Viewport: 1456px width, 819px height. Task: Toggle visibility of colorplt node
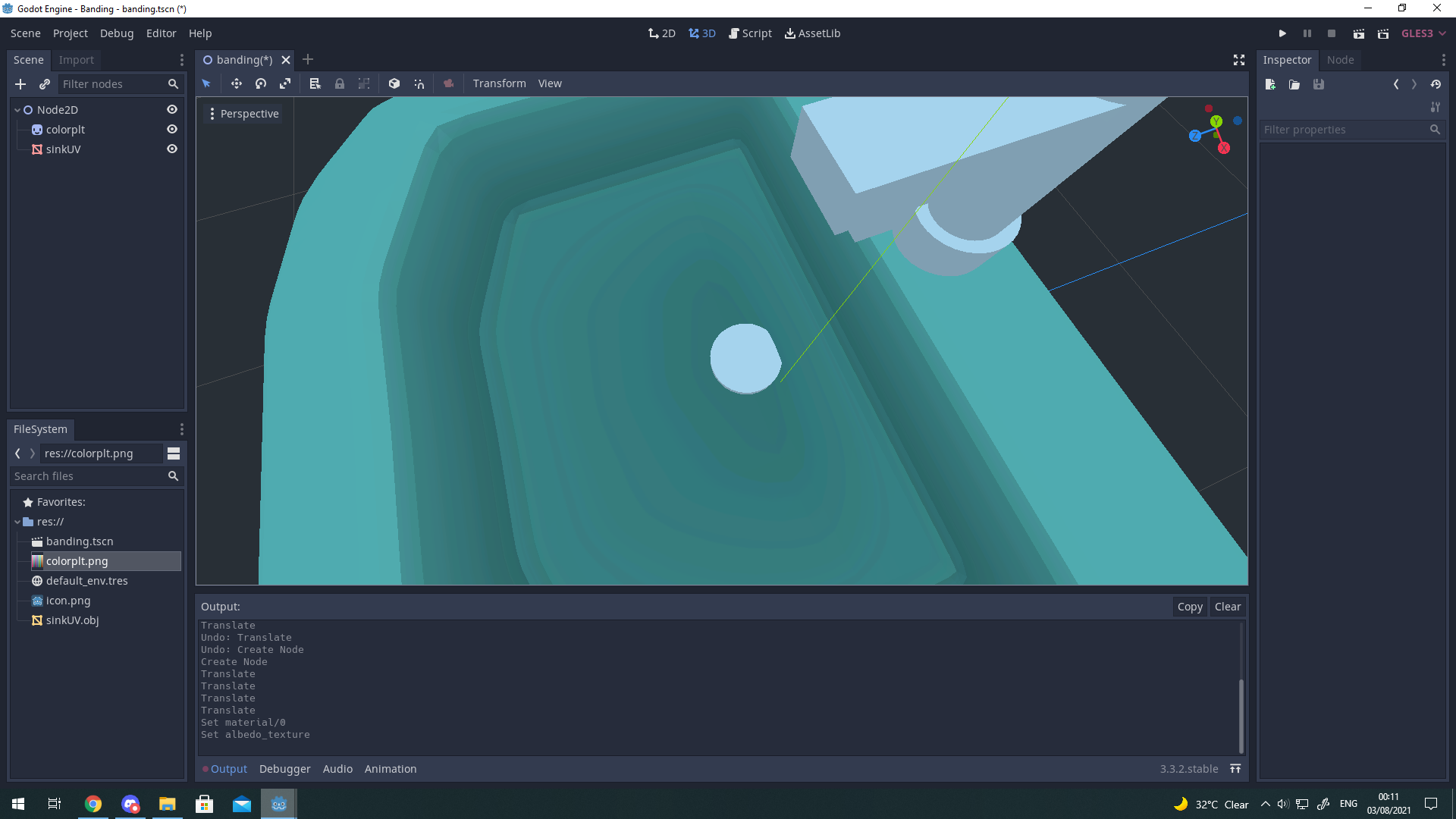[x=172, y=129]
